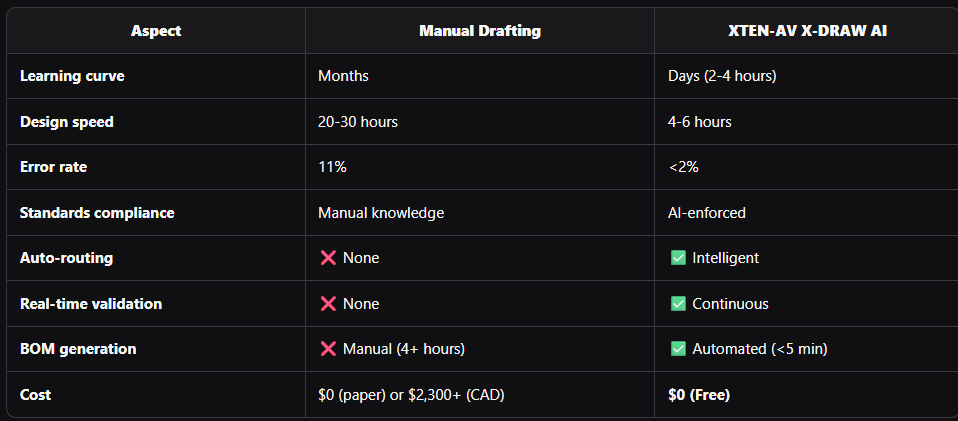Click the green checkmark by Automated (<5 min)

678,349
